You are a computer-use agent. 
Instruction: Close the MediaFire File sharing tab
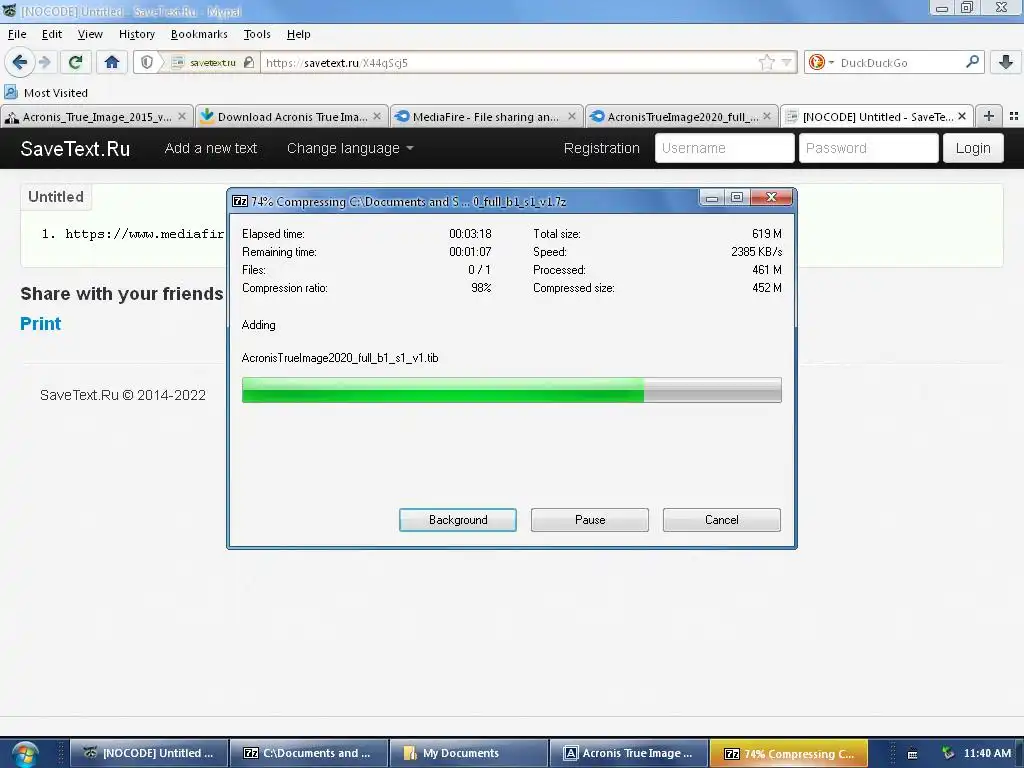572,116
